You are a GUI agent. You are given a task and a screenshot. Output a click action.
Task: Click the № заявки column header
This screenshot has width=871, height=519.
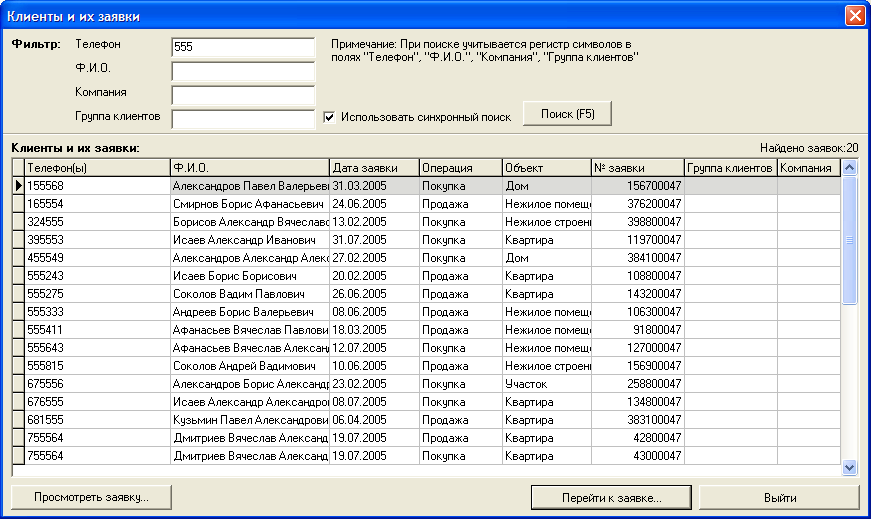638,168
